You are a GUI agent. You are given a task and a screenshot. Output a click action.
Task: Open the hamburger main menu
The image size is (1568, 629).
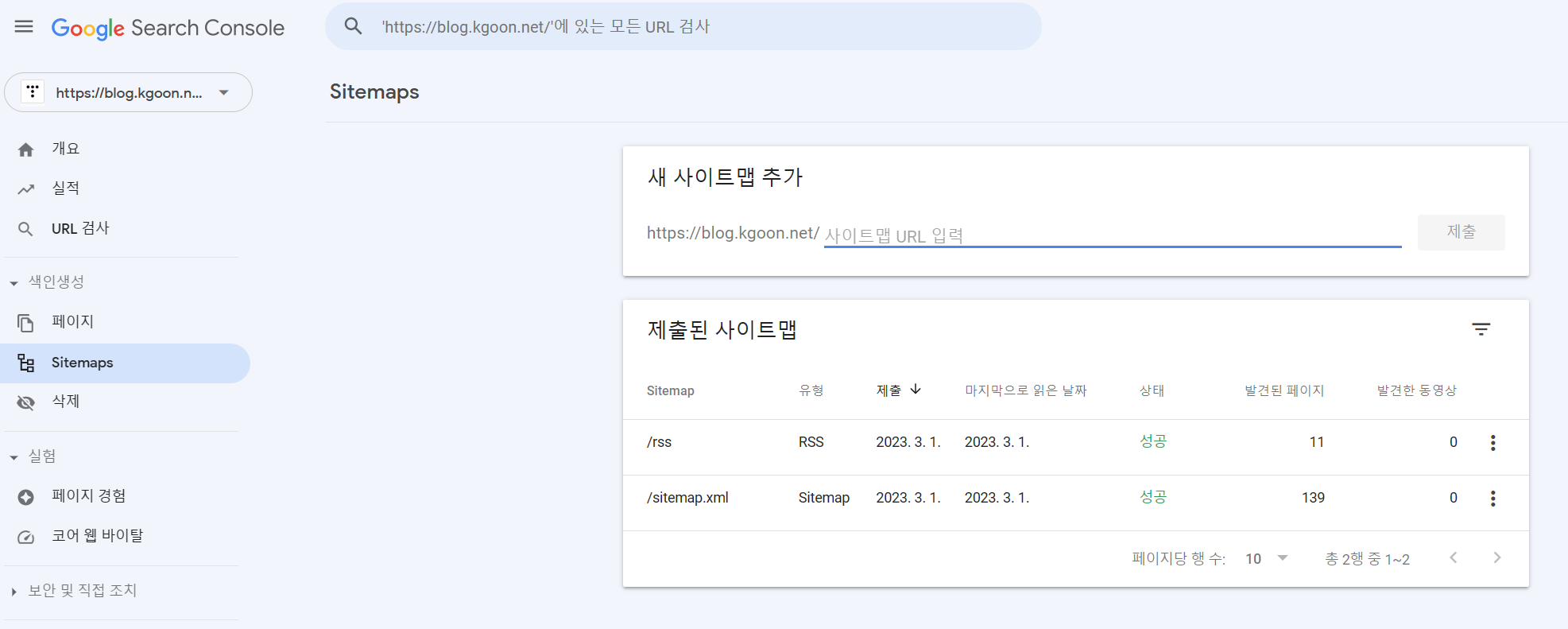pos(25,26)
